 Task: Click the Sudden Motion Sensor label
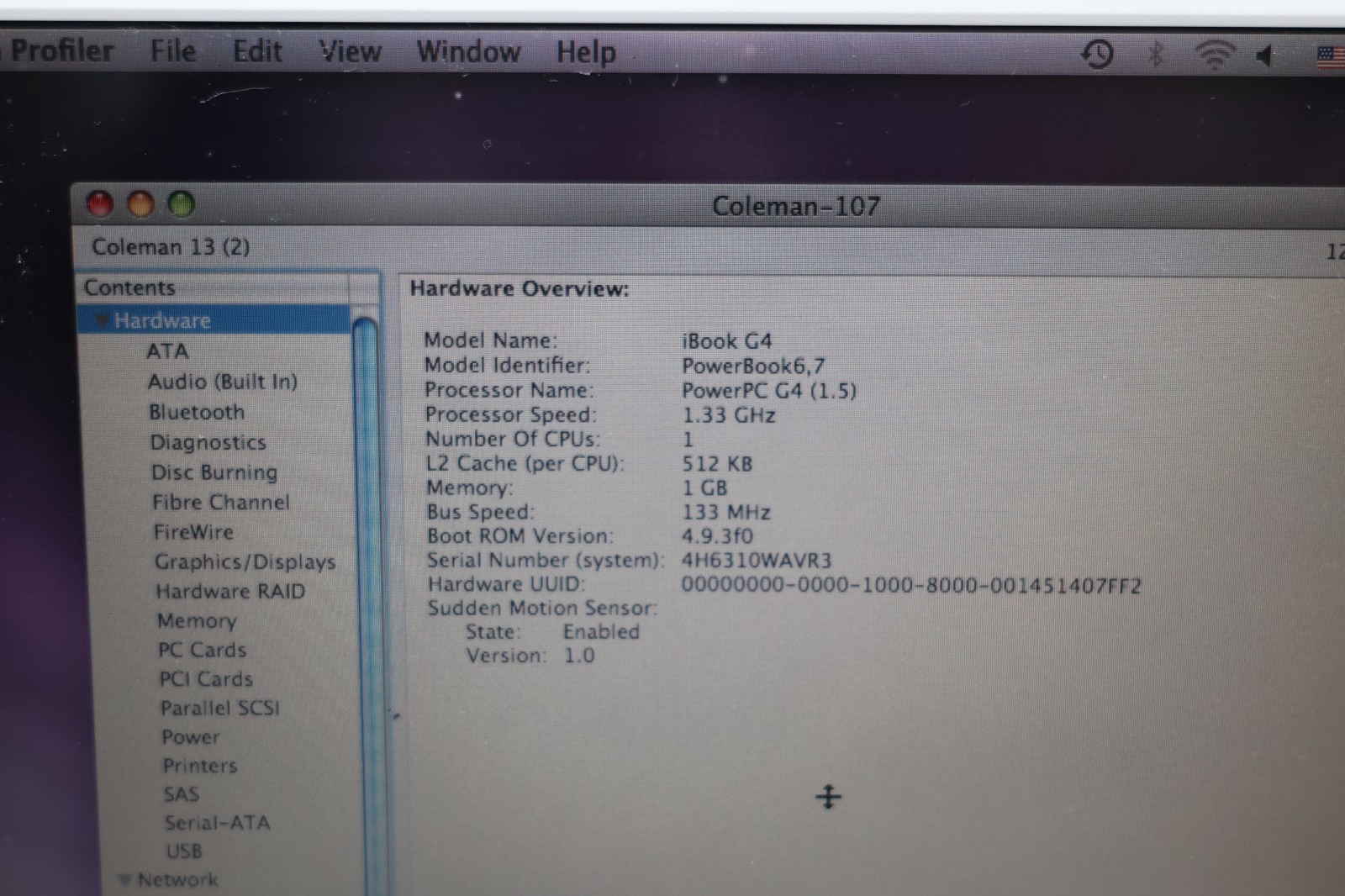coord(542,609)
